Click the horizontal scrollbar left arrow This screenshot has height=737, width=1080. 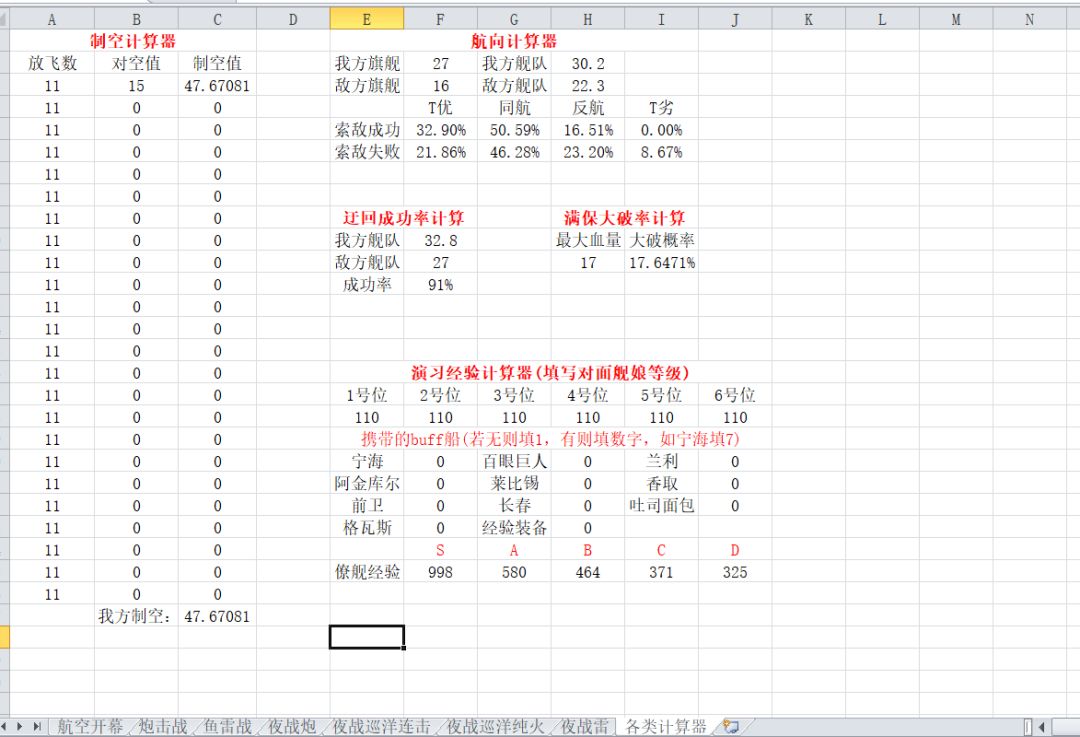1041,727
